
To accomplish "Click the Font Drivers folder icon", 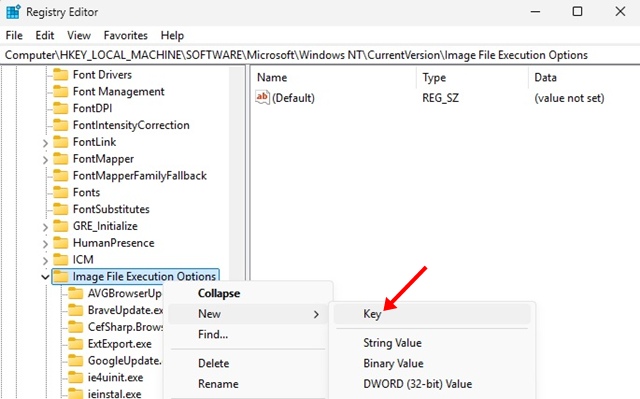I will pyautogui.click(x=61, y=75).
